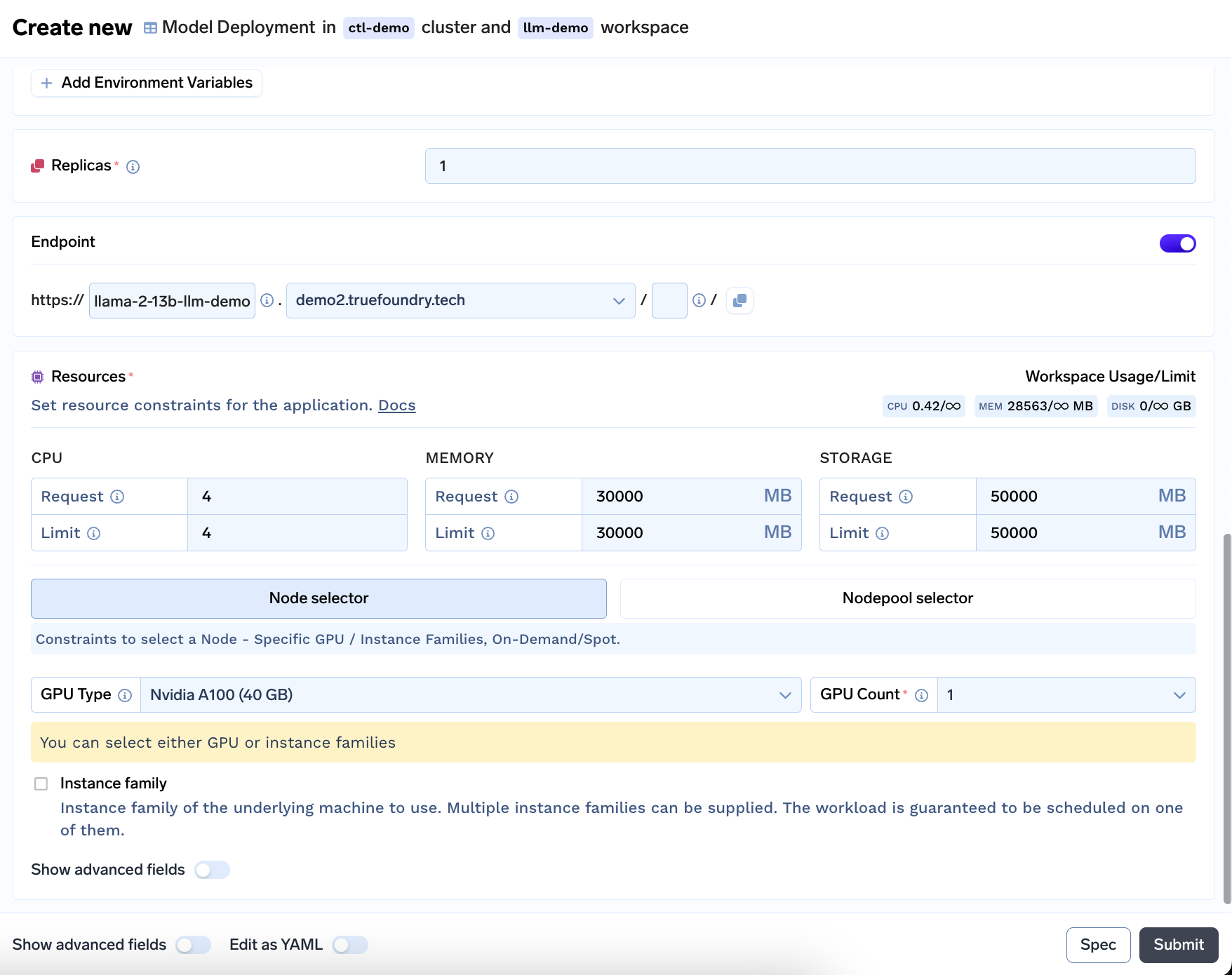Click the GPU Type info icon
The width and height of the screenshot is (1232, 975).
(125, 695)
